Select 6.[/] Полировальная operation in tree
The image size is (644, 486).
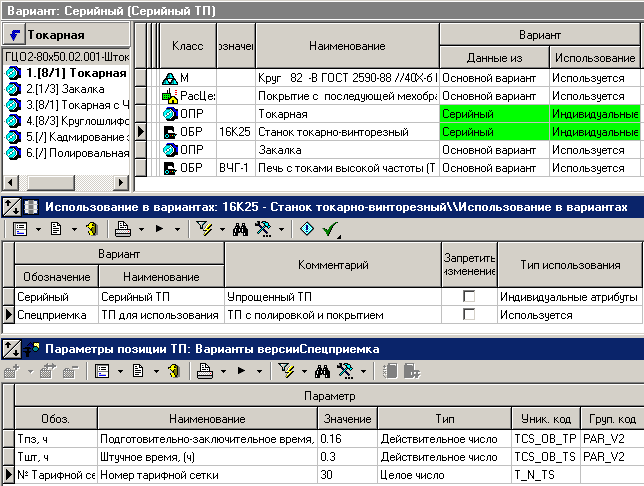click(x=77, y=153)
